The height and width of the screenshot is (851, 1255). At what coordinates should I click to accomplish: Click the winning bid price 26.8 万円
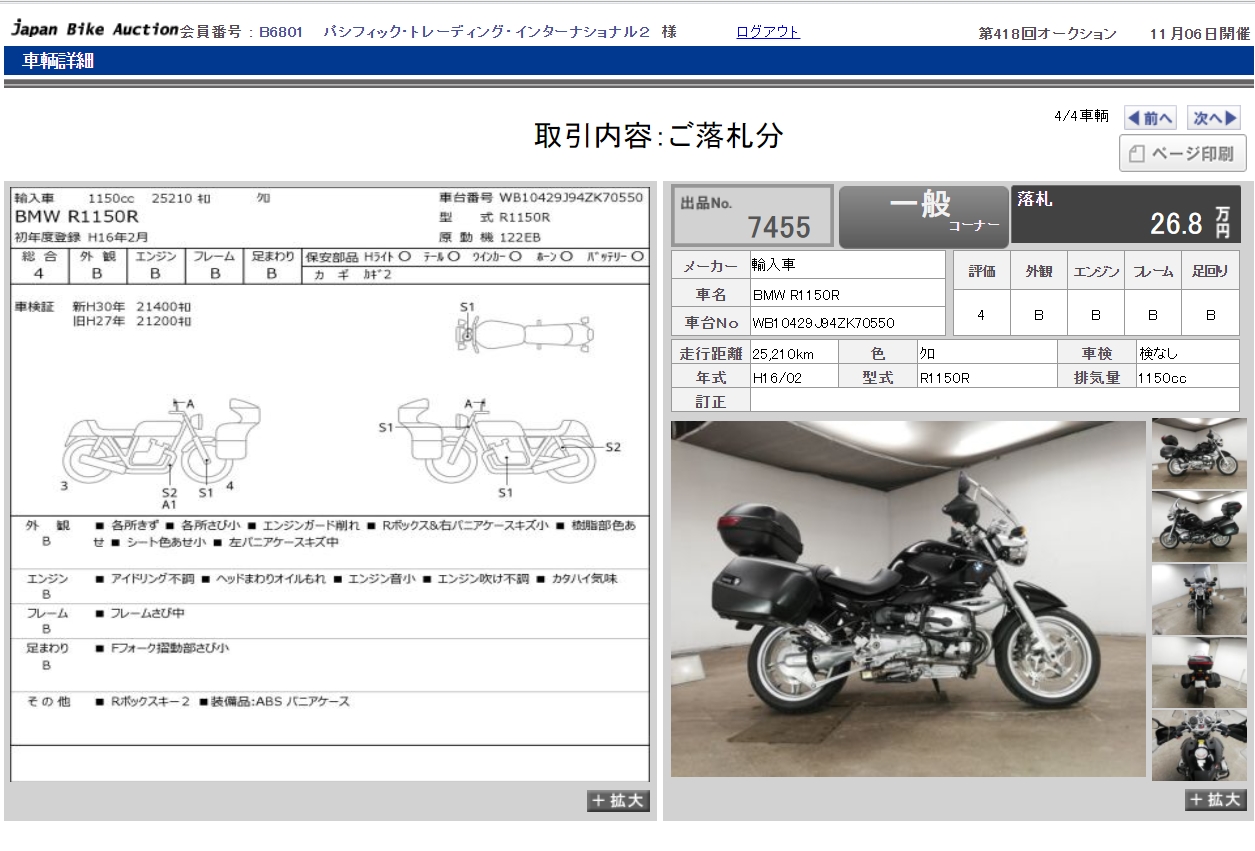(x=1190, y=222)
